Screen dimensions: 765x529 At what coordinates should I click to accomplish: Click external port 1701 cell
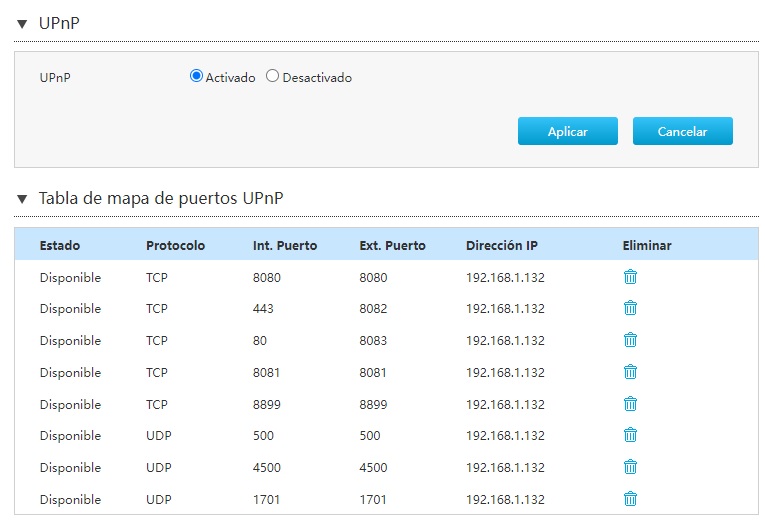pyautogui.click(x=373, y=500)
